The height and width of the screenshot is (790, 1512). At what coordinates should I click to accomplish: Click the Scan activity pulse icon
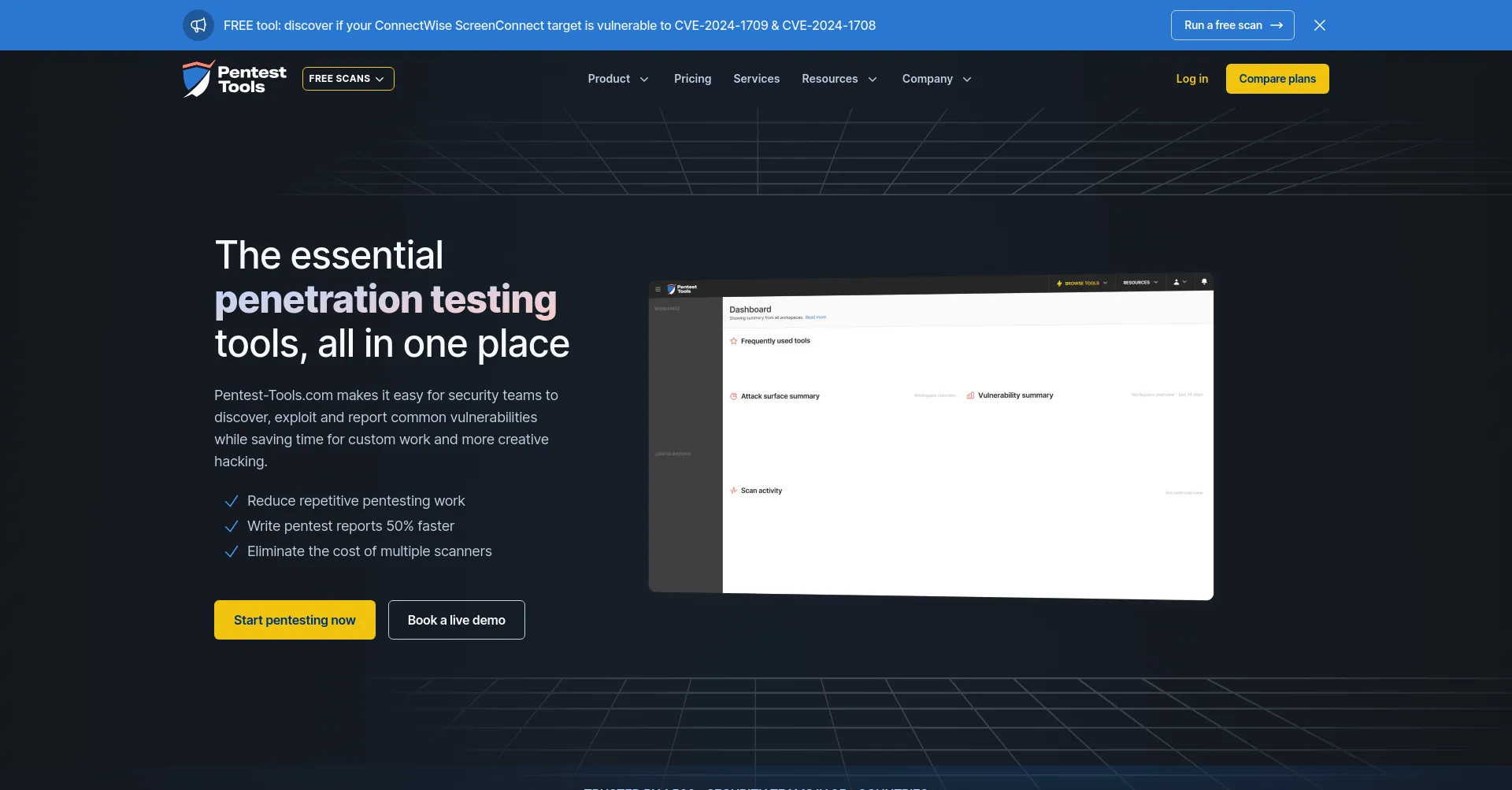734,491
